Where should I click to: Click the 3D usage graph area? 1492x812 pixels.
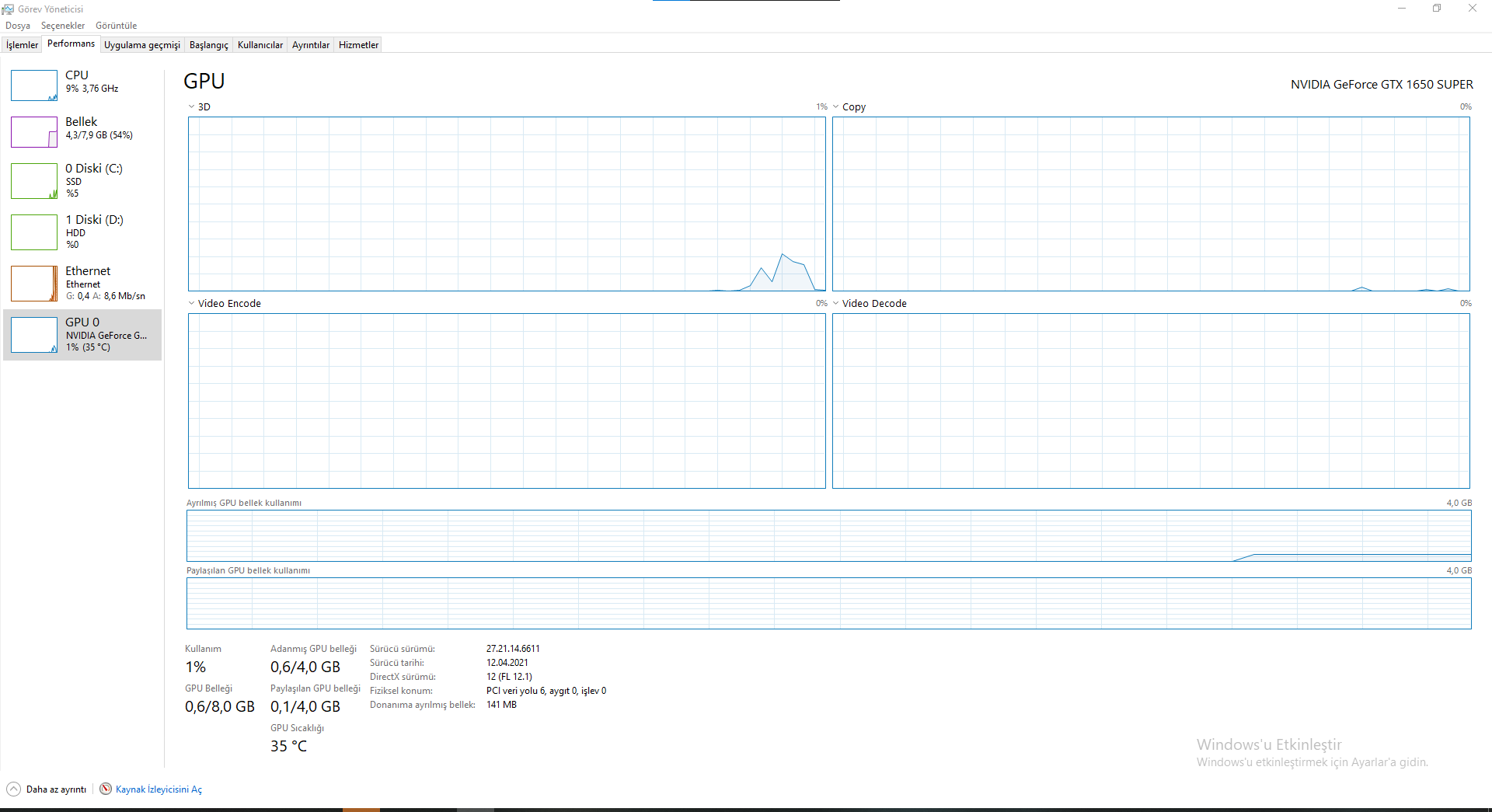507,204
